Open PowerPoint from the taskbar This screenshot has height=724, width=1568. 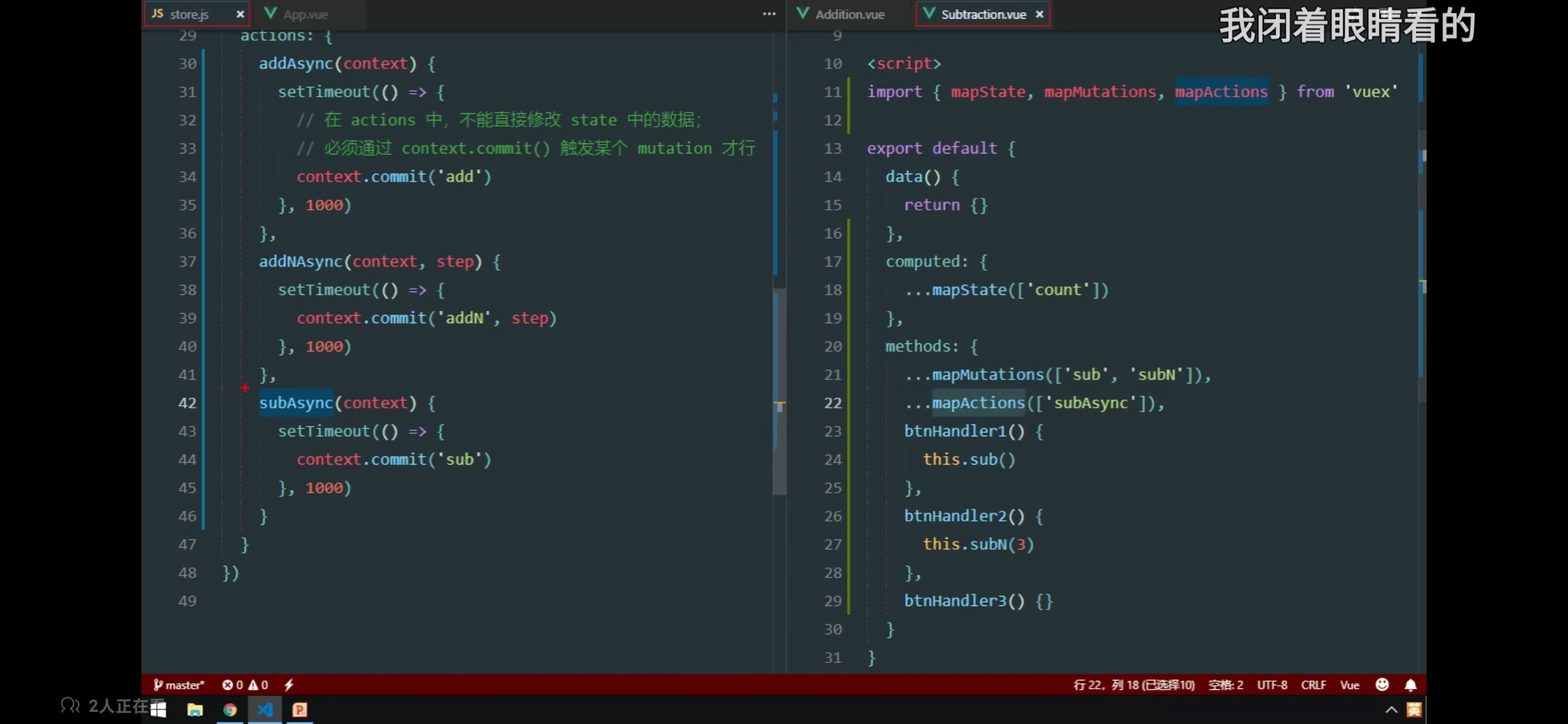(300, 710)
